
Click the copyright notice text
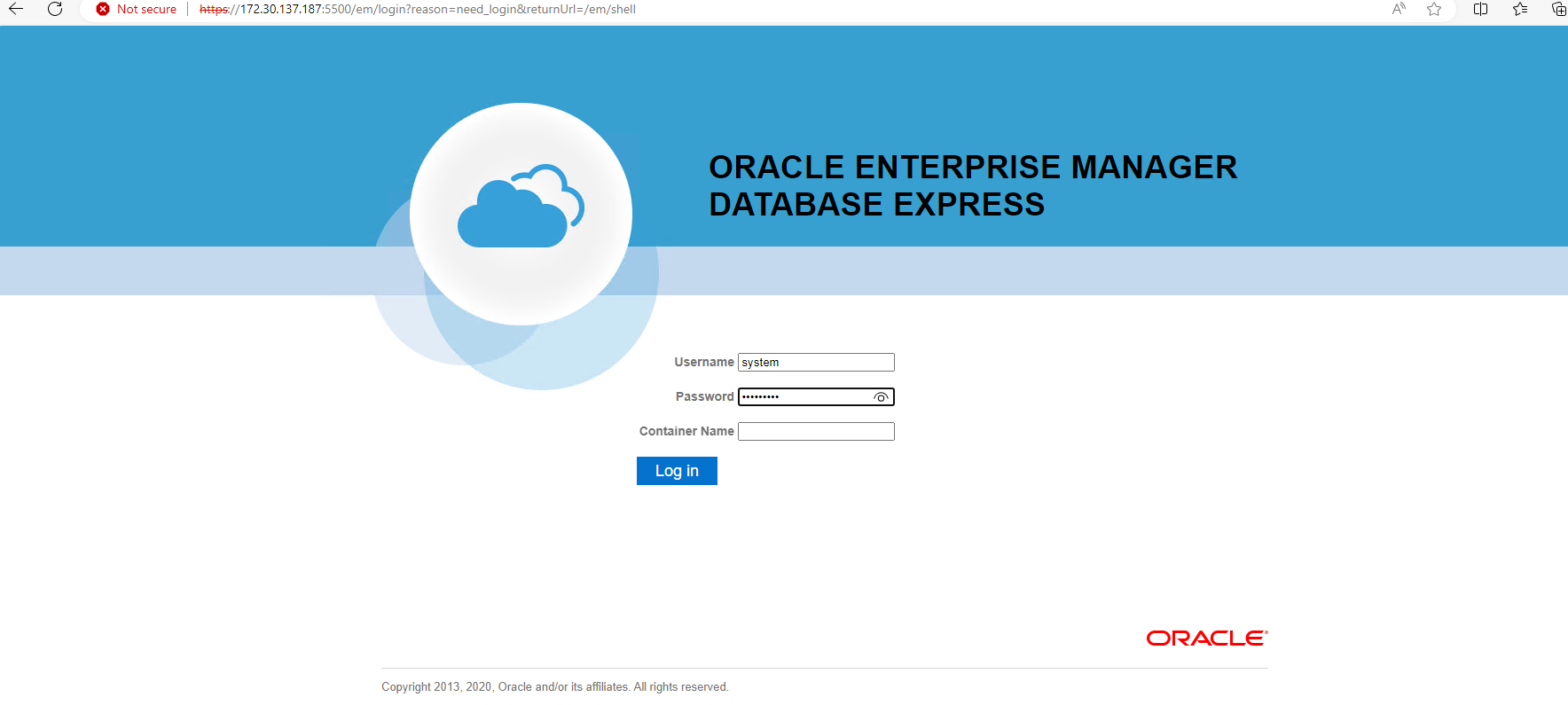point(555,687)
